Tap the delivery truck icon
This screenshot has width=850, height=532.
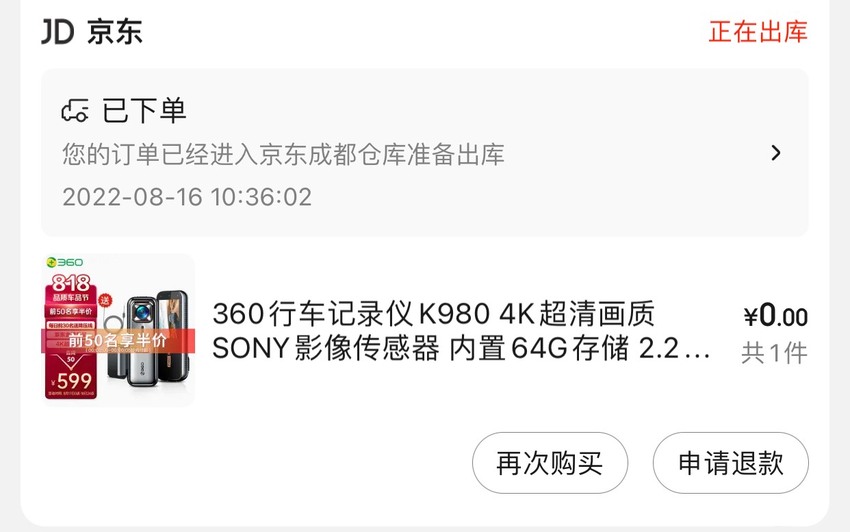(75, 111)
